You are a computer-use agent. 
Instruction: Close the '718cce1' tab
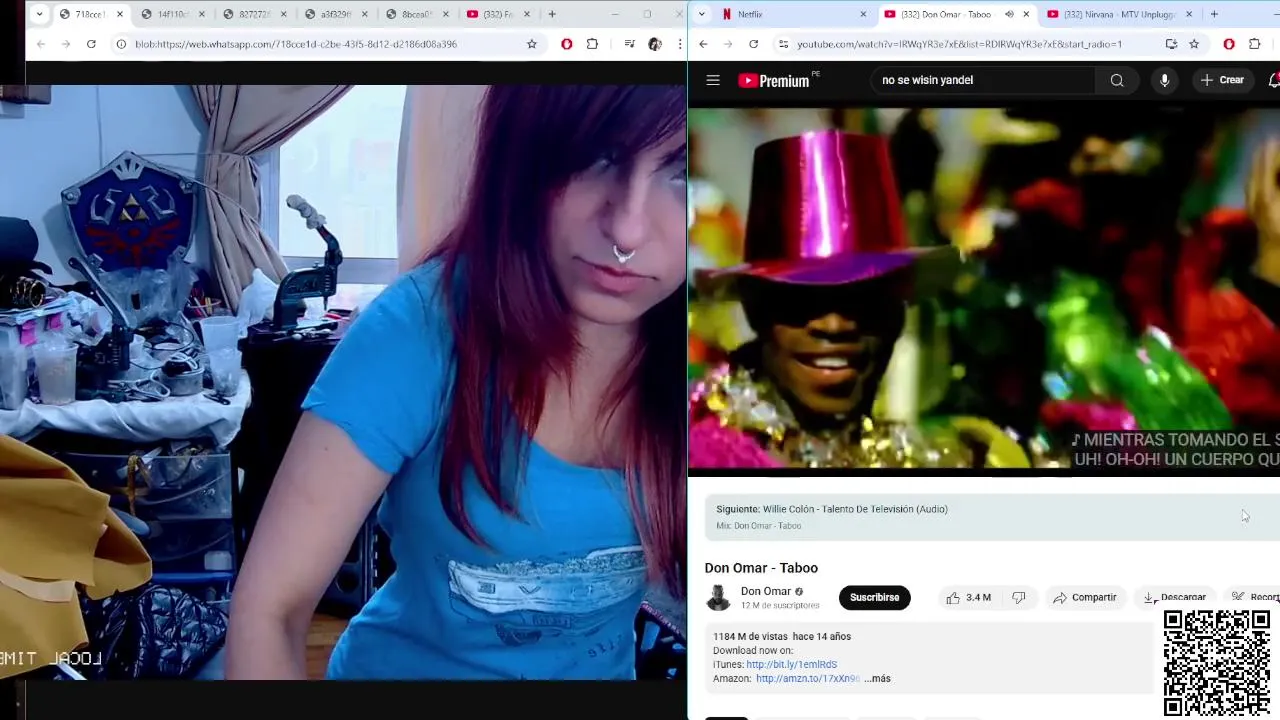click(120, 14)
